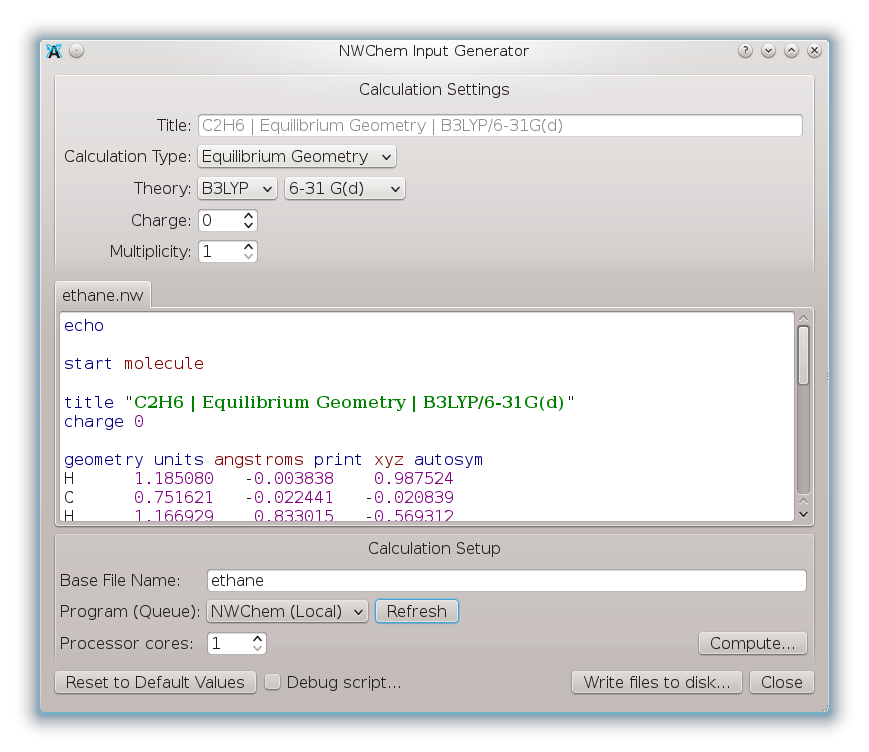Click inside the Processor cores field
Viewport: 869px width, 752px height.
point(229,643)
